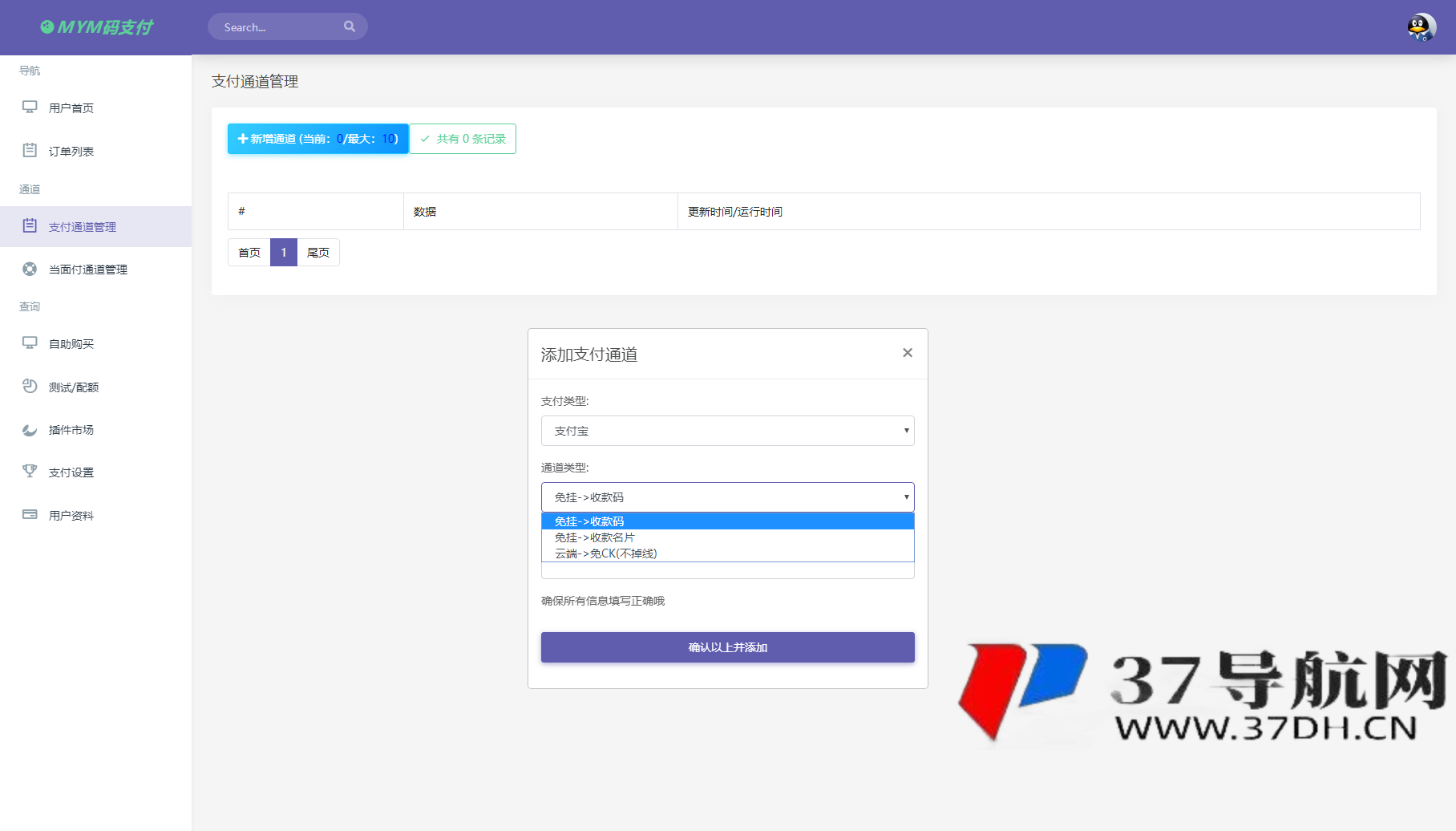Select the 用户资料 card icon
Screen dimensions: 1456x831
coord(30,514)
